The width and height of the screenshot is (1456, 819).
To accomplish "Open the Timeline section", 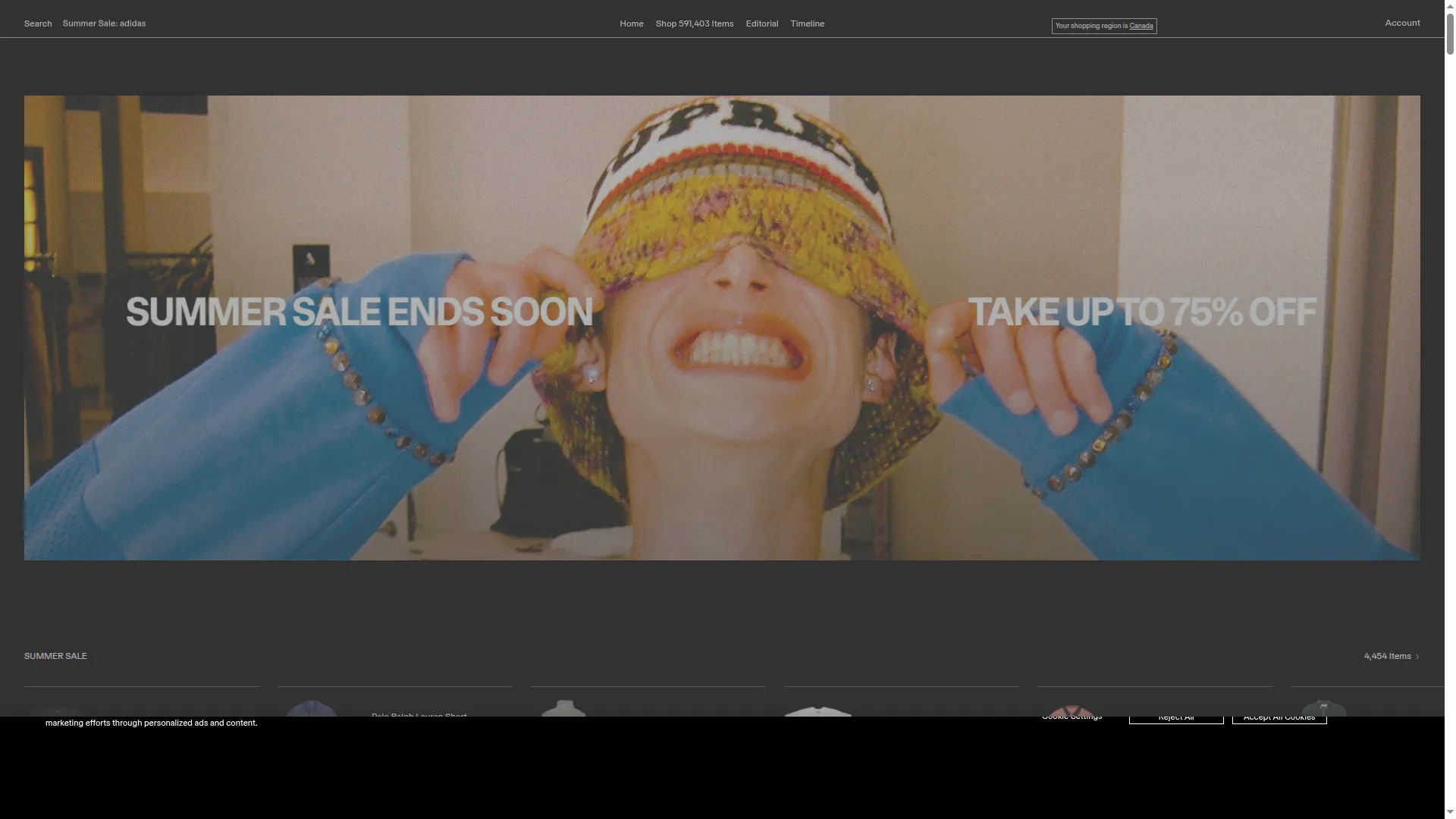I will tap(807, 24).
